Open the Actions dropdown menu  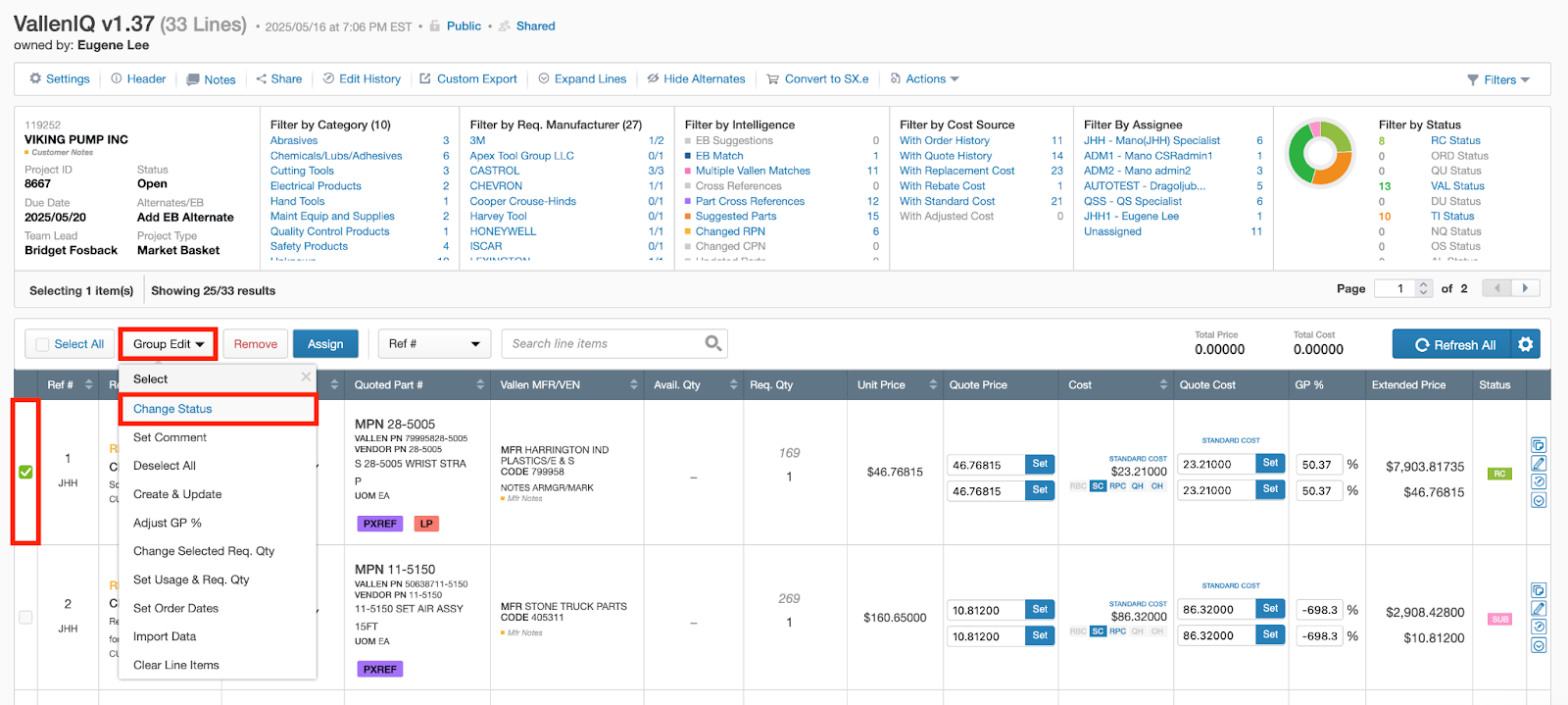925,79
